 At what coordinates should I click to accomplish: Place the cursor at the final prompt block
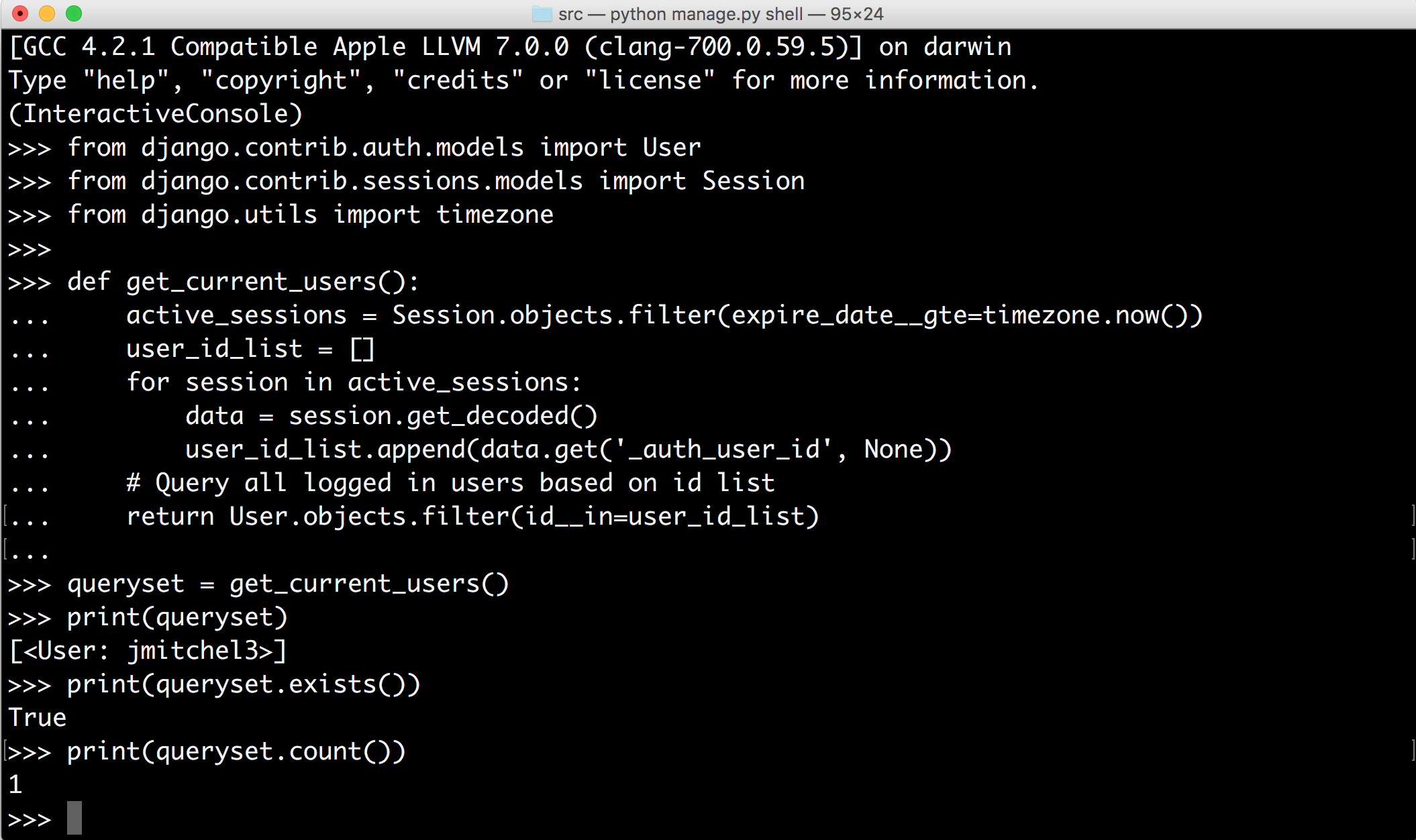74,818
